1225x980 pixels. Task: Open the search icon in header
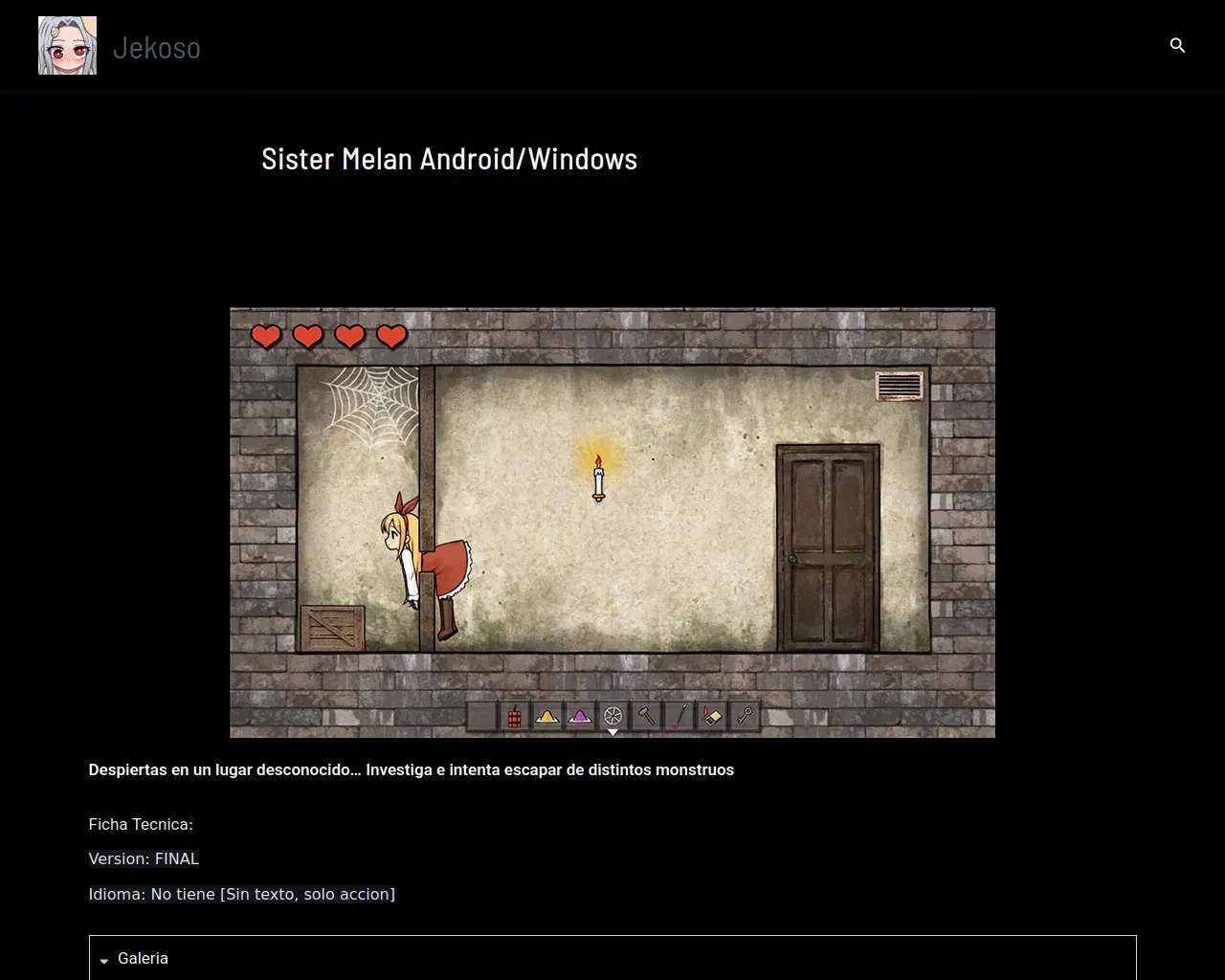coord(1177,45)
